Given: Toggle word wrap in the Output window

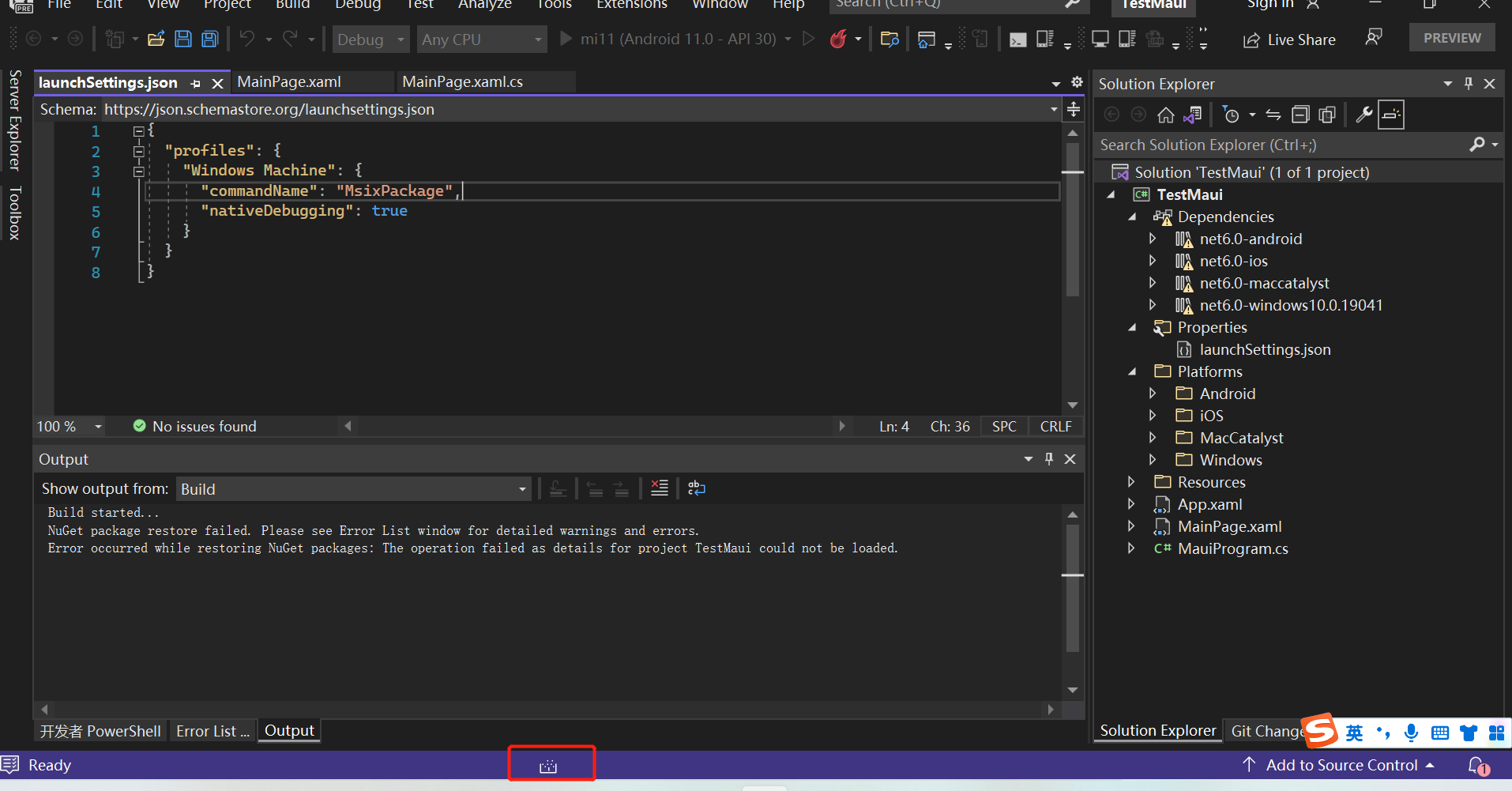Looking at the screenshot, I should coord(696,489).
